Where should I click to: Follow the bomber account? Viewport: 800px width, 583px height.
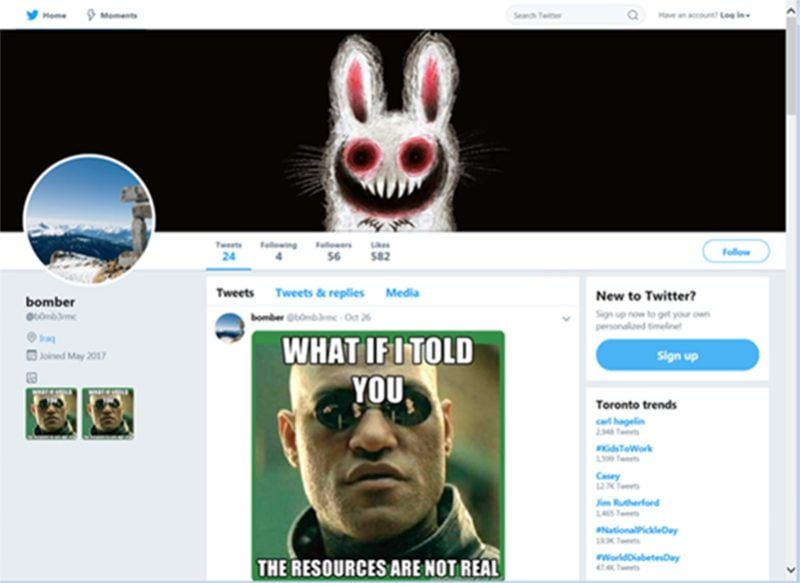[x=735, y=252]
